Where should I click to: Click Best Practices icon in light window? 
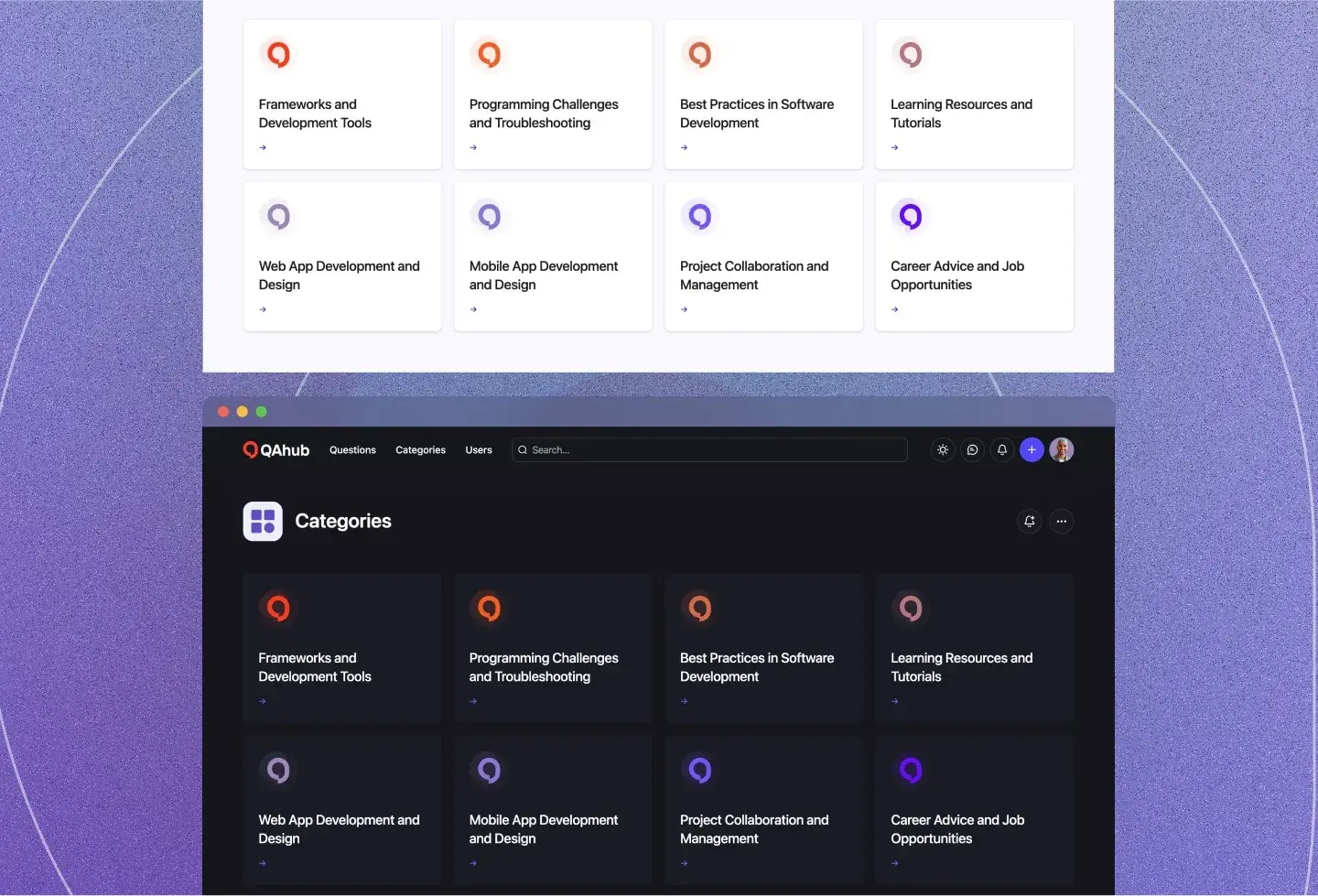699,55
